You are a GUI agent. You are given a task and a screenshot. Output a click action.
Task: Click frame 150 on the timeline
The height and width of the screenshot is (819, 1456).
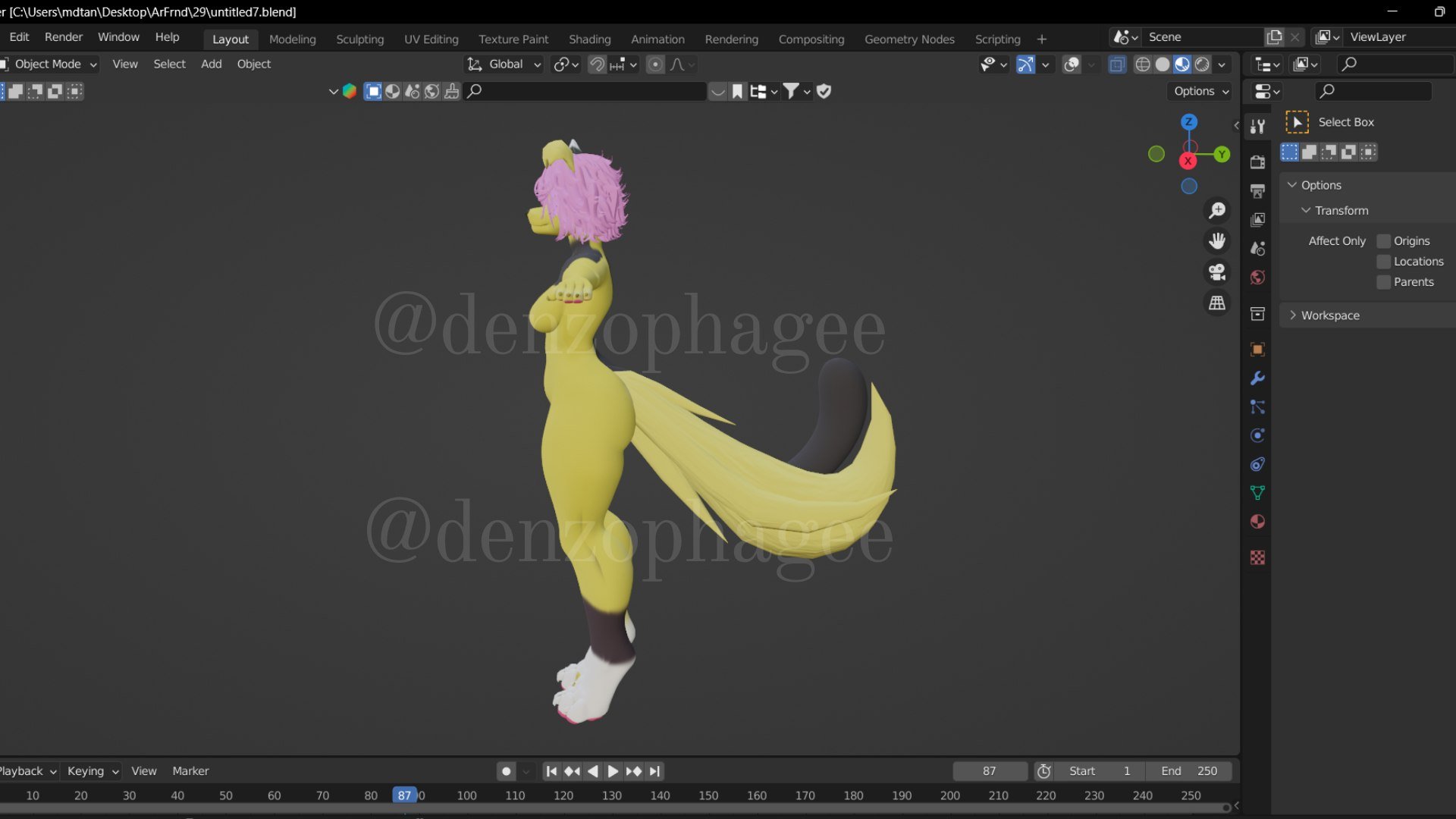708,795
